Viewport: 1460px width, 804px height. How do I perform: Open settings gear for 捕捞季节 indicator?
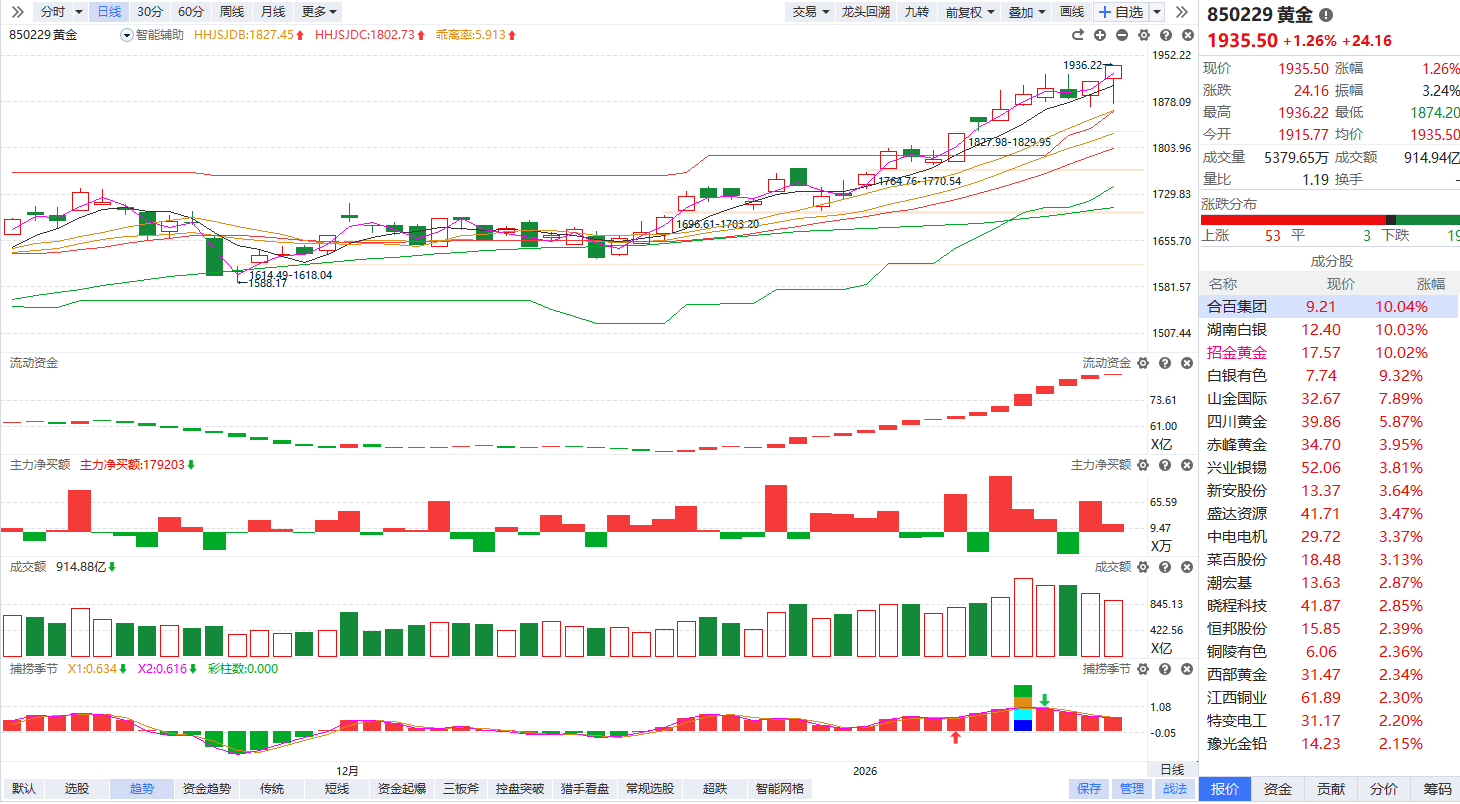pyautogui.click(x=1143, y=669)
